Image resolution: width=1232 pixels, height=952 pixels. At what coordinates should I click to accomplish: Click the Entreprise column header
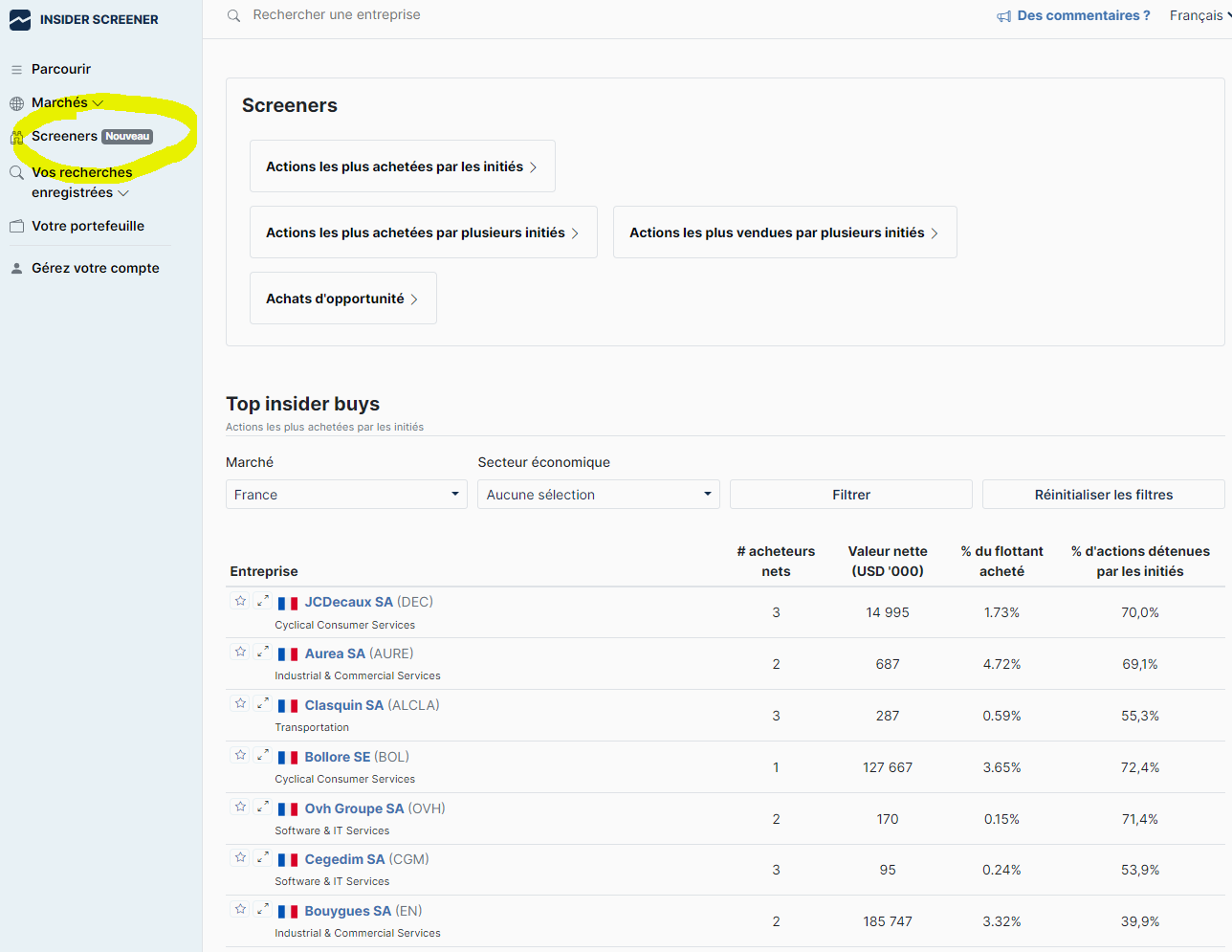pos(264,571)
